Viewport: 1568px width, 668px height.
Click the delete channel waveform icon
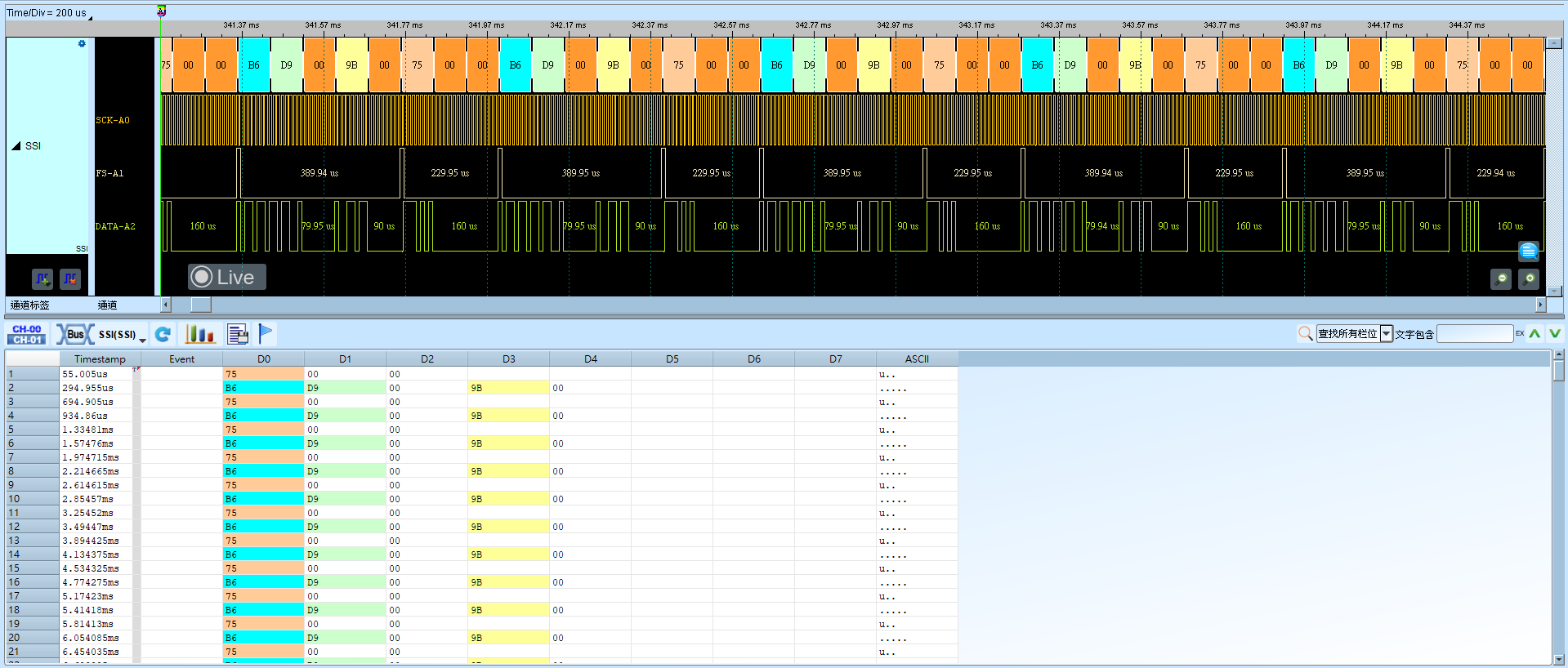(70, 279)
